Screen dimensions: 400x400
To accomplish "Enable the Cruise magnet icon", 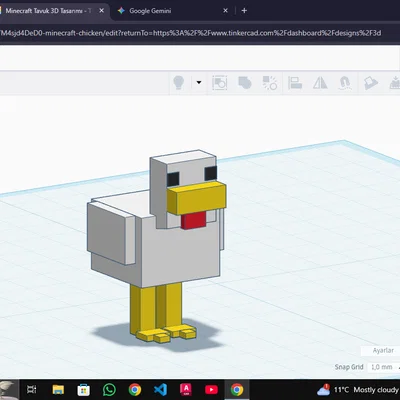I will 345,83.
